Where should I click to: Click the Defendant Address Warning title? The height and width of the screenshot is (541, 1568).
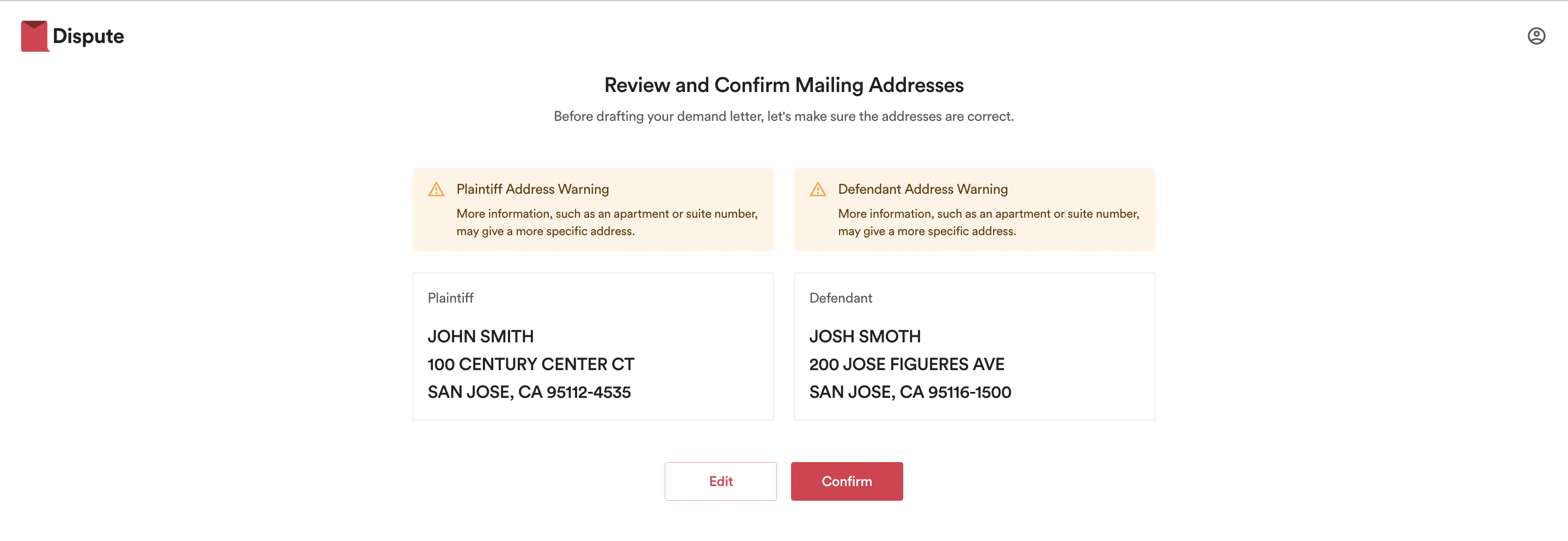(923, 189)
